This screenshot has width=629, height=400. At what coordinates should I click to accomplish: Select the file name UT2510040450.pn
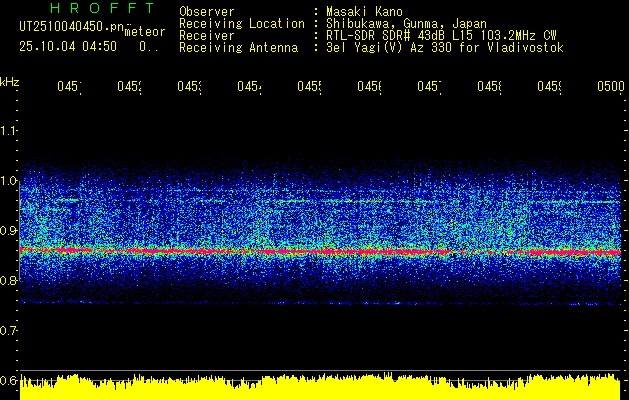click(71, 27)
